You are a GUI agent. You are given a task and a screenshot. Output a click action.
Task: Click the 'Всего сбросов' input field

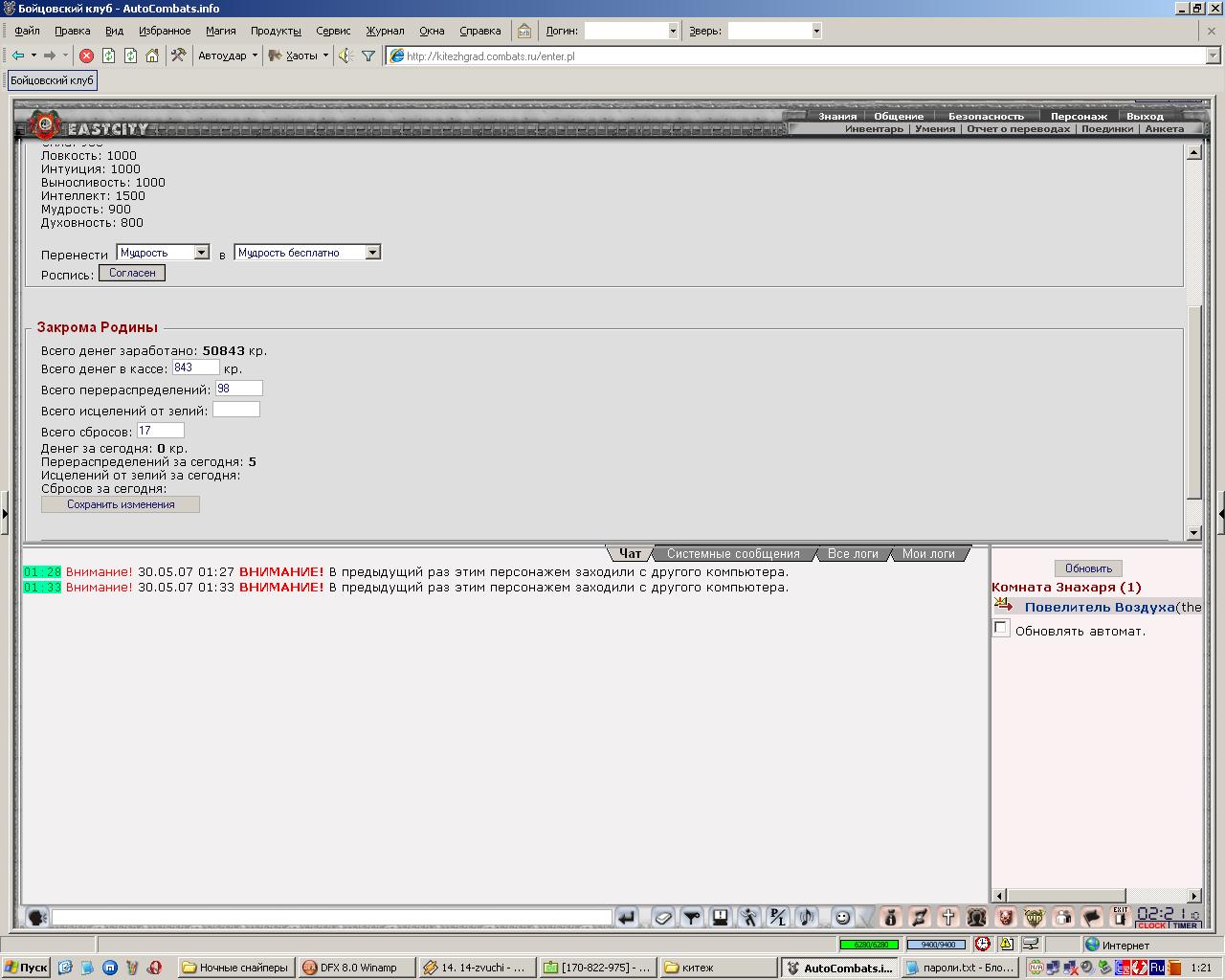point(161,431)
